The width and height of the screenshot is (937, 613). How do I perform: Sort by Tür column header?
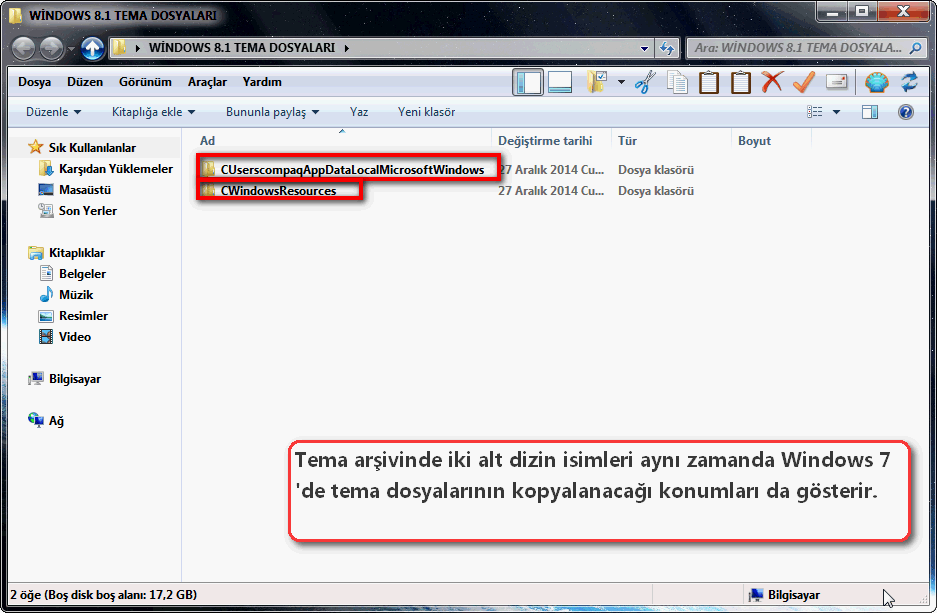coord(671,140)
